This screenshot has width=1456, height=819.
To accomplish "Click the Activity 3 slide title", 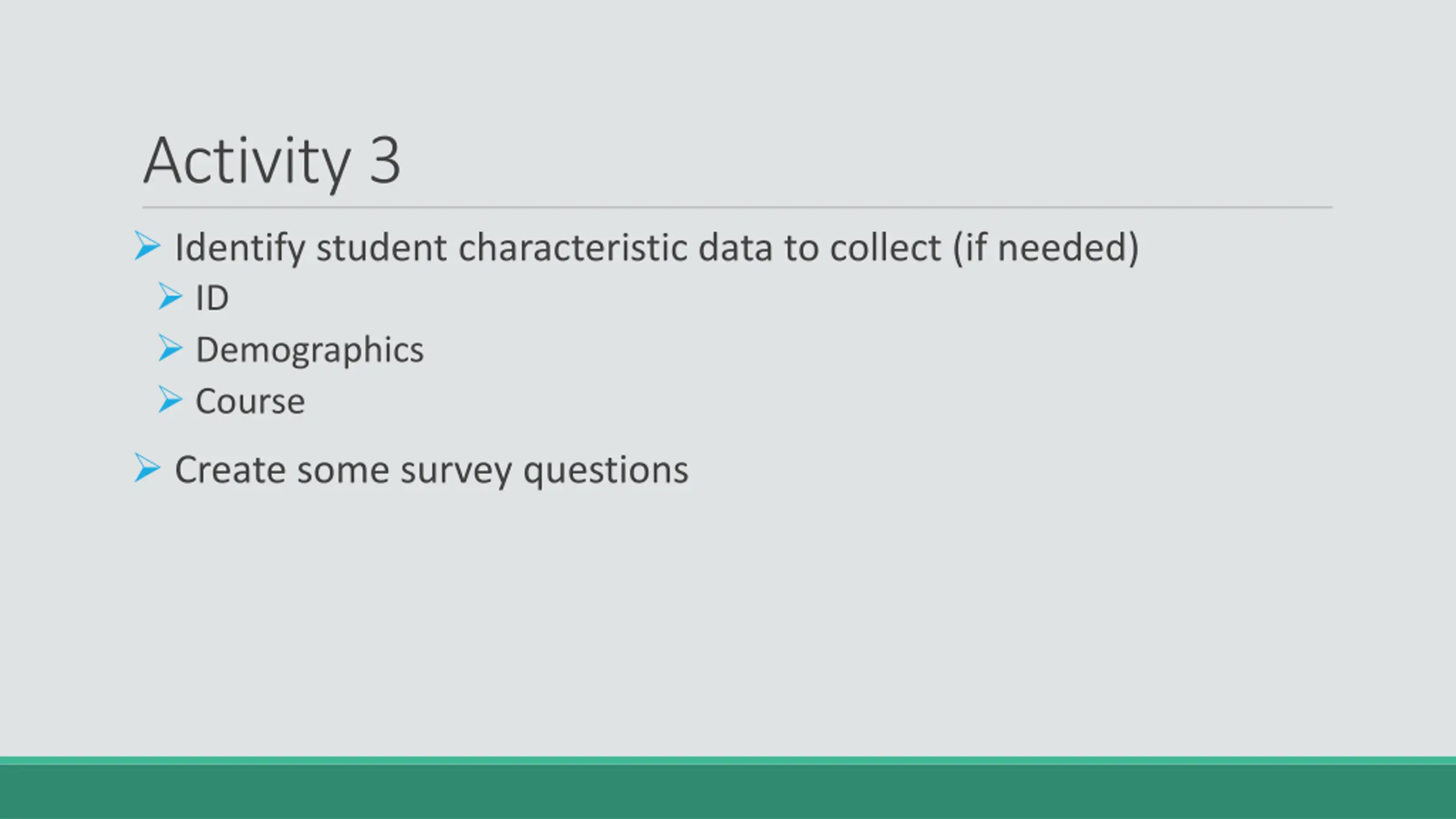I will 272,162.
